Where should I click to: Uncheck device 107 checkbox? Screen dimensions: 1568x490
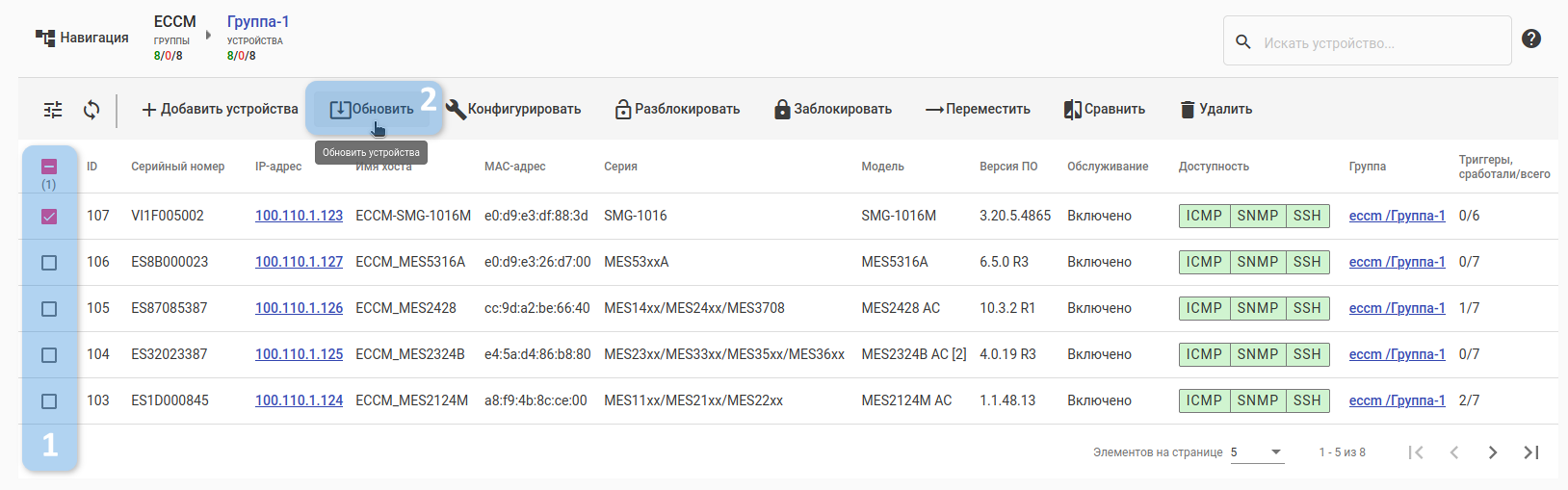tap(49, 217)
